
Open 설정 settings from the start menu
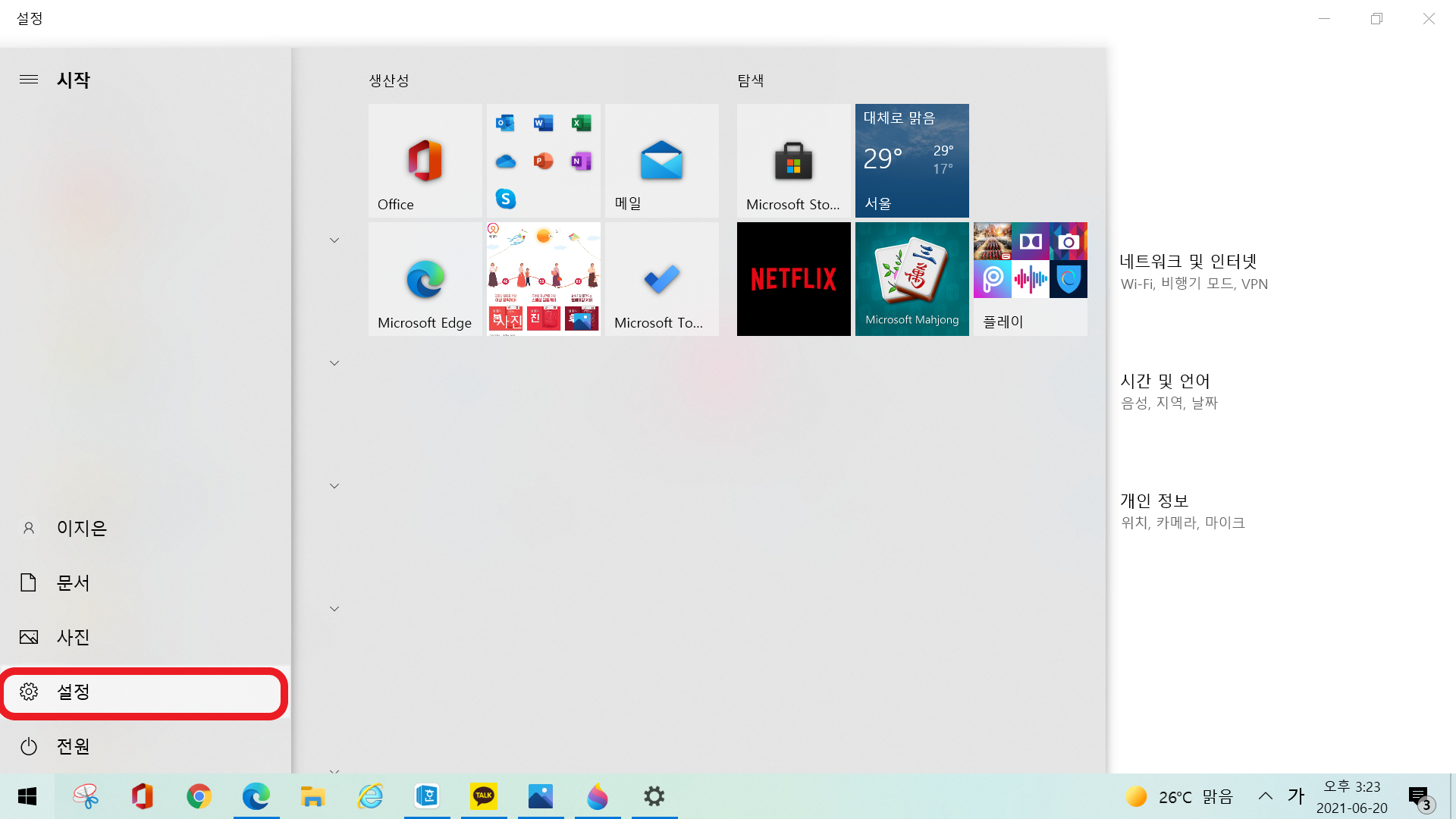point(146,692)
